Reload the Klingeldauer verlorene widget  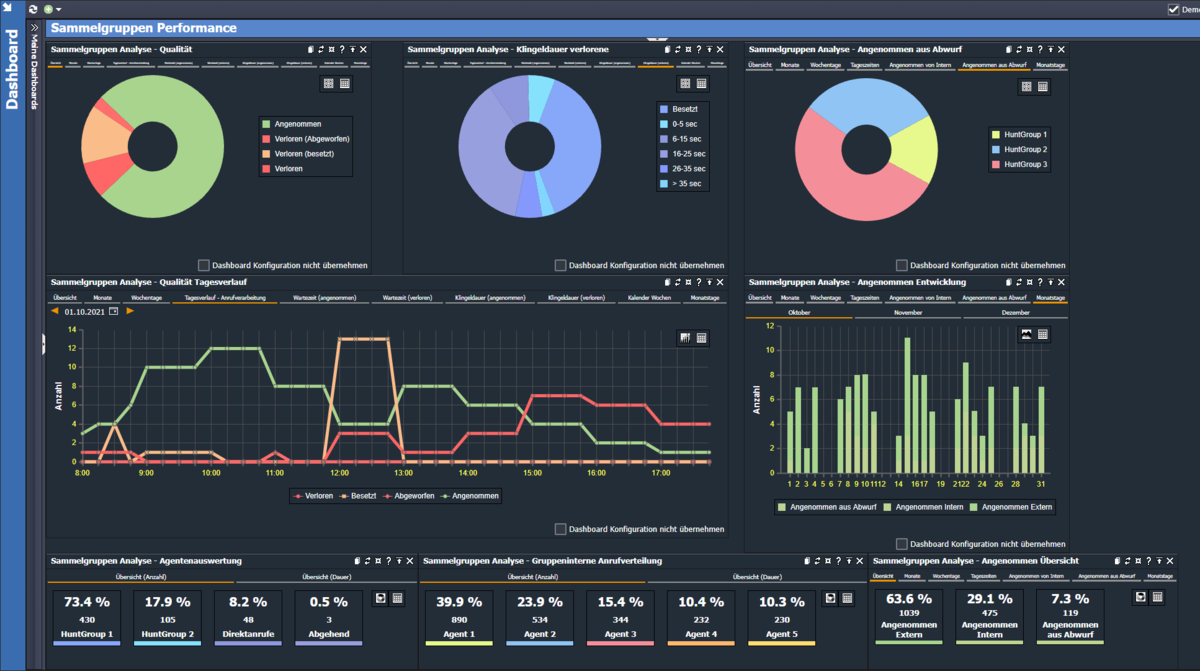pos(679,49)
